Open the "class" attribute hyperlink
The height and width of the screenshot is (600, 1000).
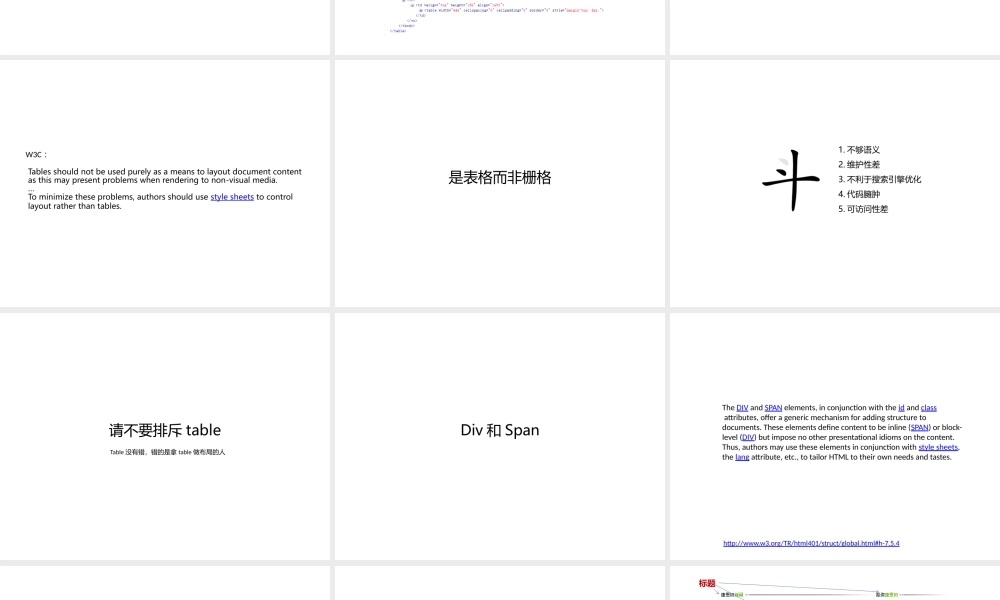click(929, 407)
